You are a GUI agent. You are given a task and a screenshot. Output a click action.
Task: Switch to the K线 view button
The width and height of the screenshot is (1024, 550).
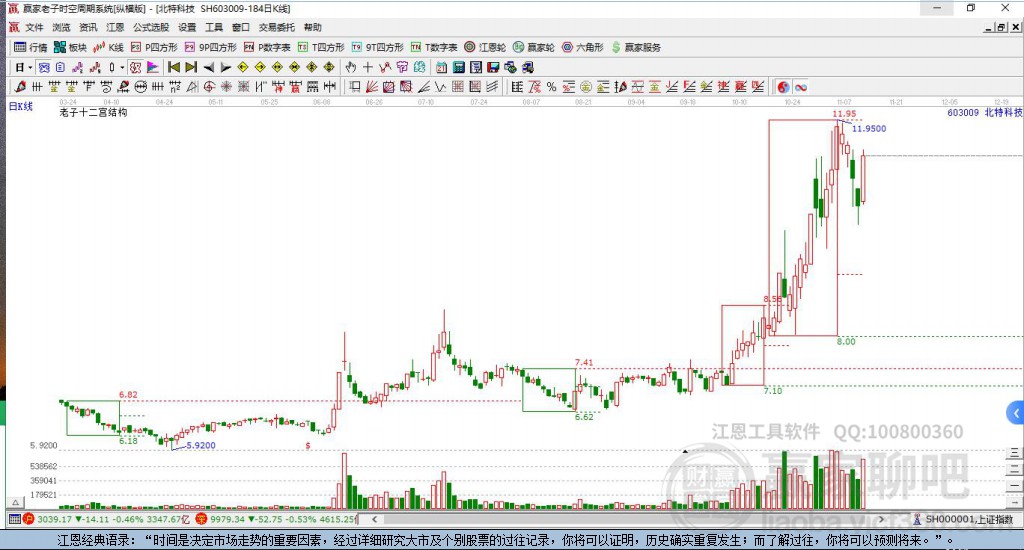[108, 47]
